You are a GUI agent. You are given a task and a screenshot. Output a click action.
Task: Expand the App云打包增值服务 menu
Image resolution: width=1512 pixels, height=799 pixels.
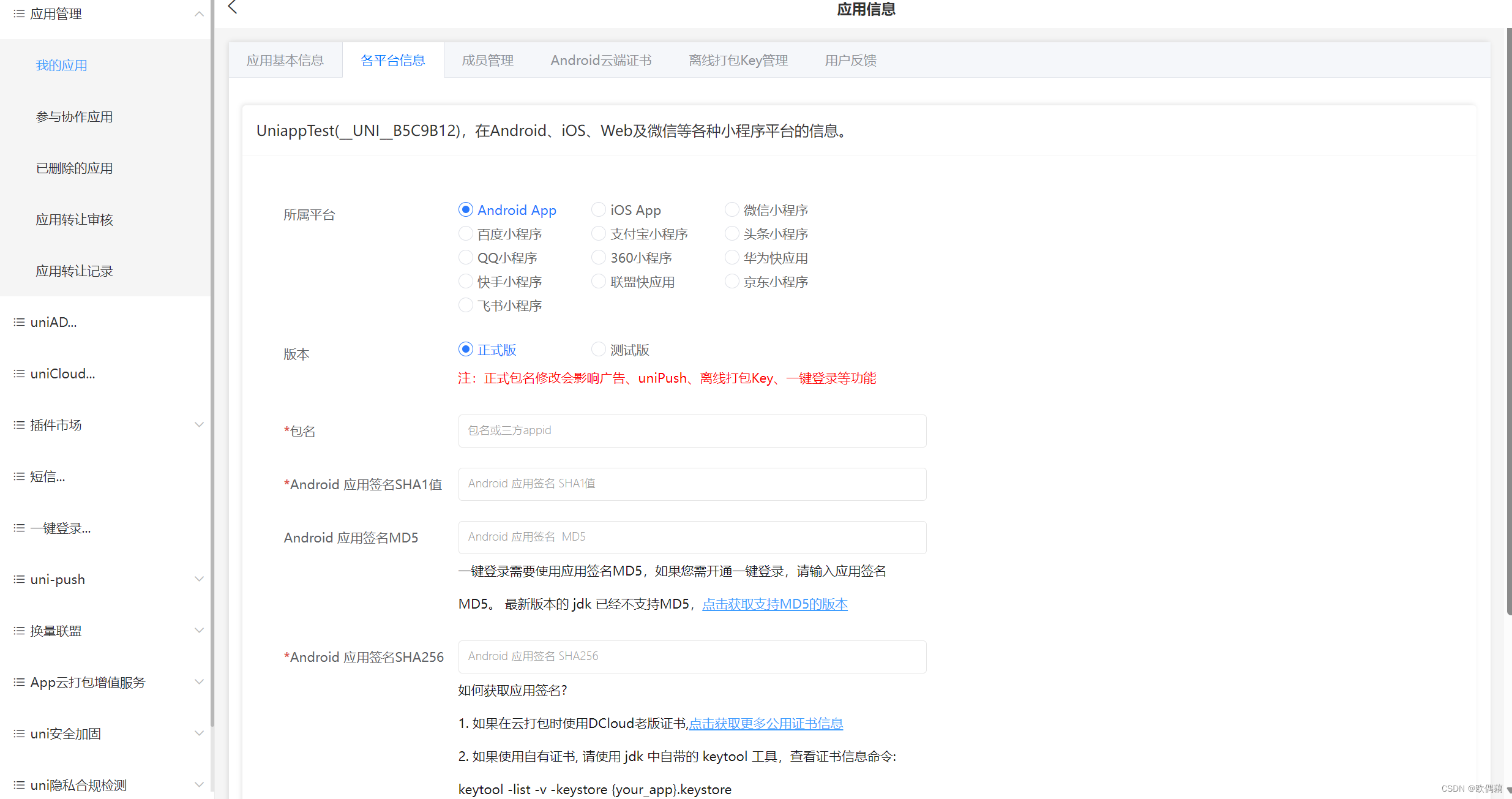(199, 682)
